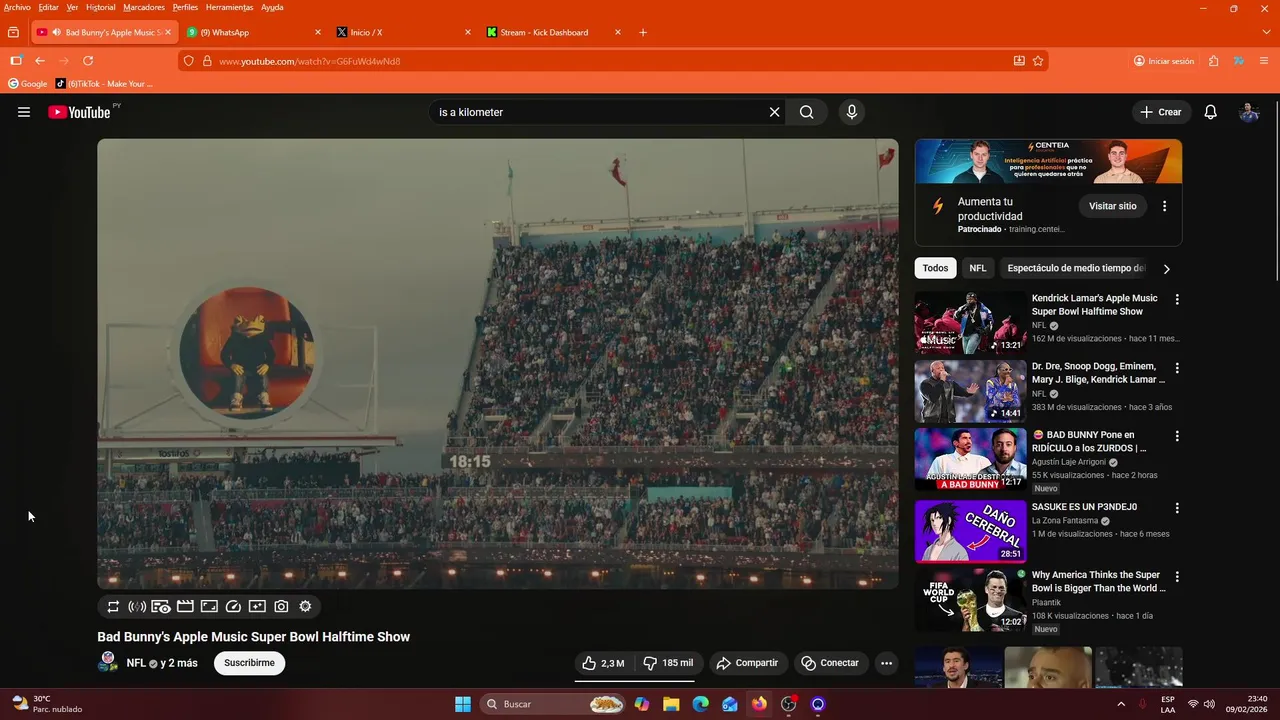Screen dimensions: 1280x720
Task: Open SASUKE ES UN P3NDEJ0 video
Action: click(x=970, y=531)
